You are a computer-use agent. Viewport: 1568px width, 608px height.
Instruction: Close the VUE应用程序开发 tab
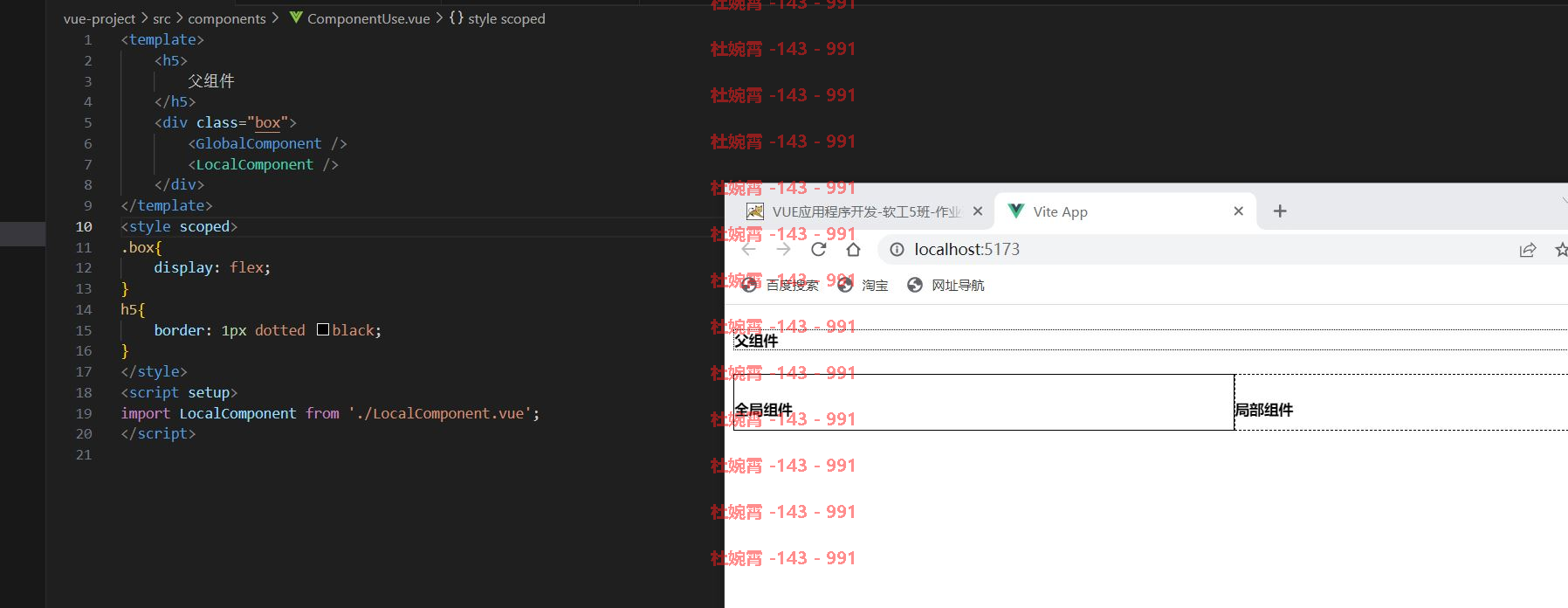[978, 211]
